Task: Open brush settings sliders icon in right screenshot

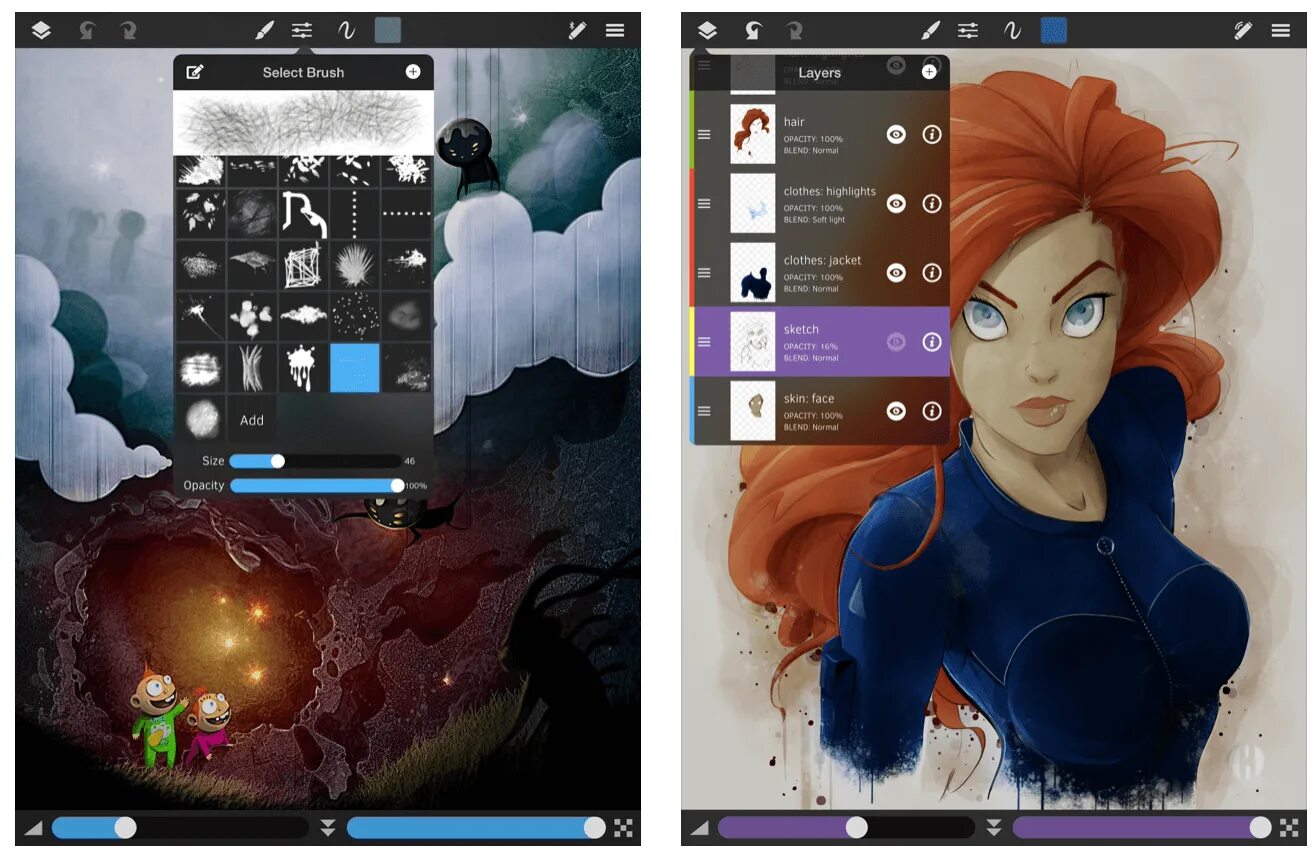Action: (968, 30)
